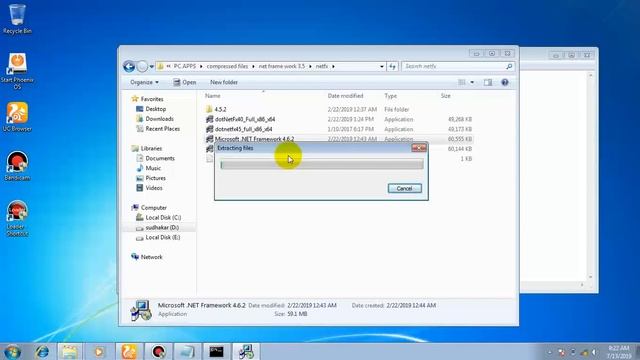Expand the chevron after compressed files breadcrumb
Viewport: 640px width, 360px height.
point(253,66)
